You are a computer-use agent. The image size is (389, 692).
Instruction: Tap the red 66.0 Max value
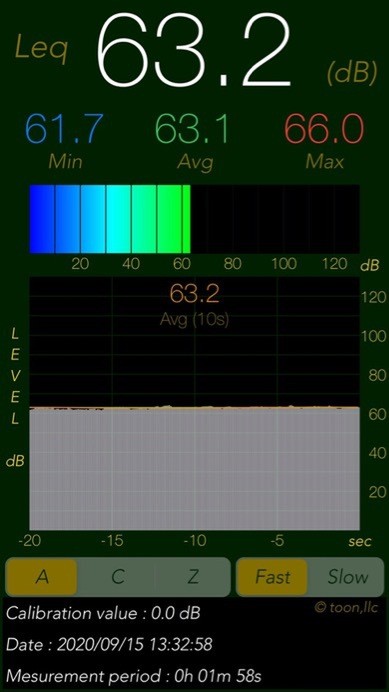325,129
